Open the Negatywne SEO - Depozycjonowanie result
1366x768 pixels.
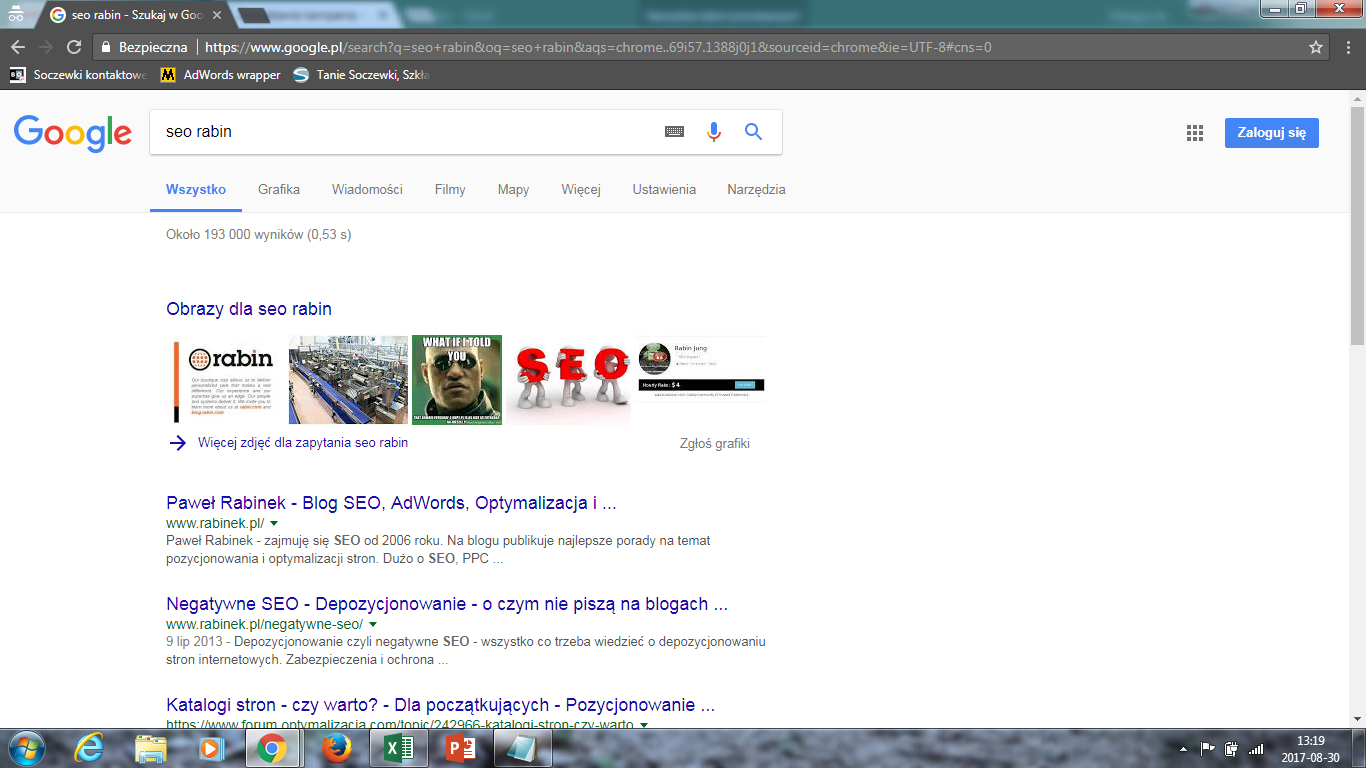pyautogui.click(x=447, y=603)
